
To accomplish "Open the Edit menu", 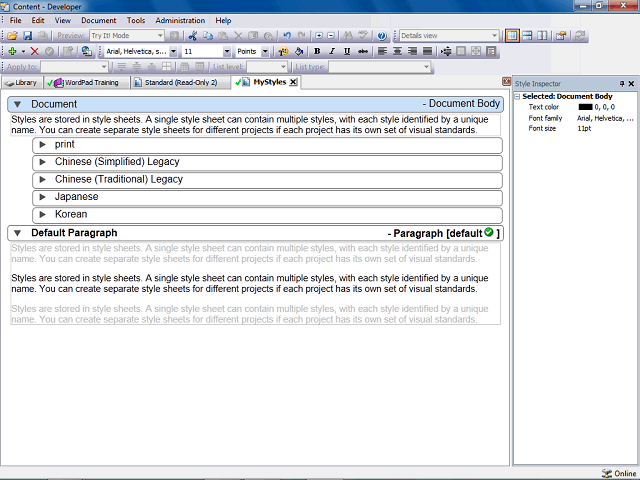I will 38,20.
